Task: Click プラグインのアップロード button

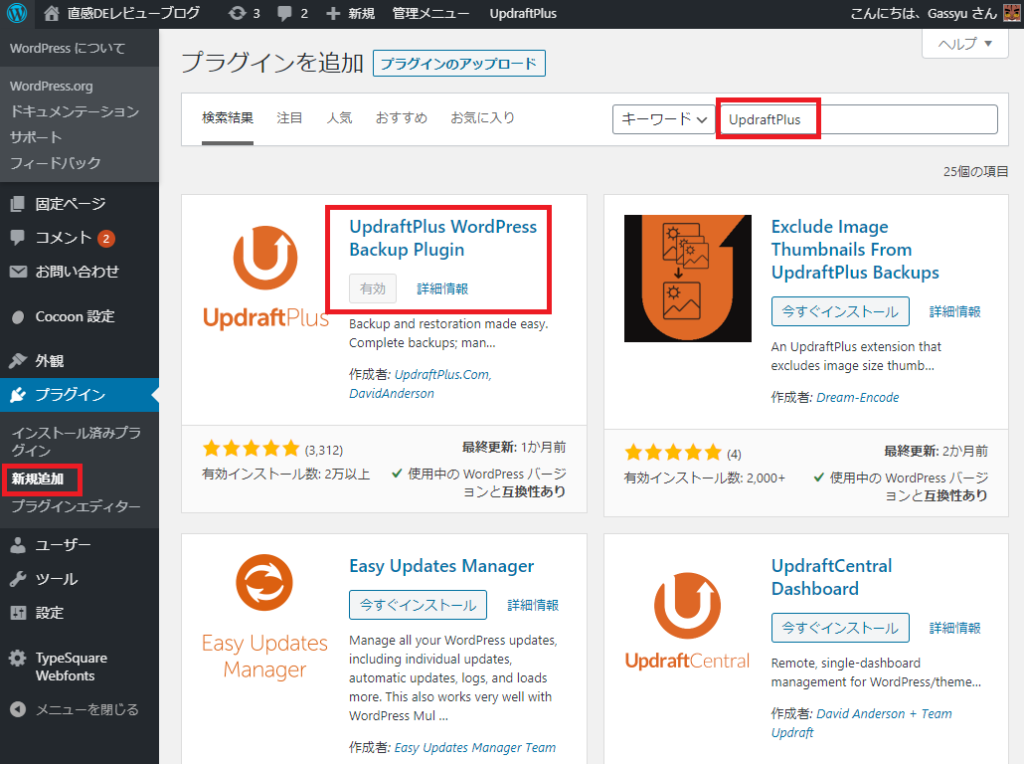Action: [x=459, y=64]
